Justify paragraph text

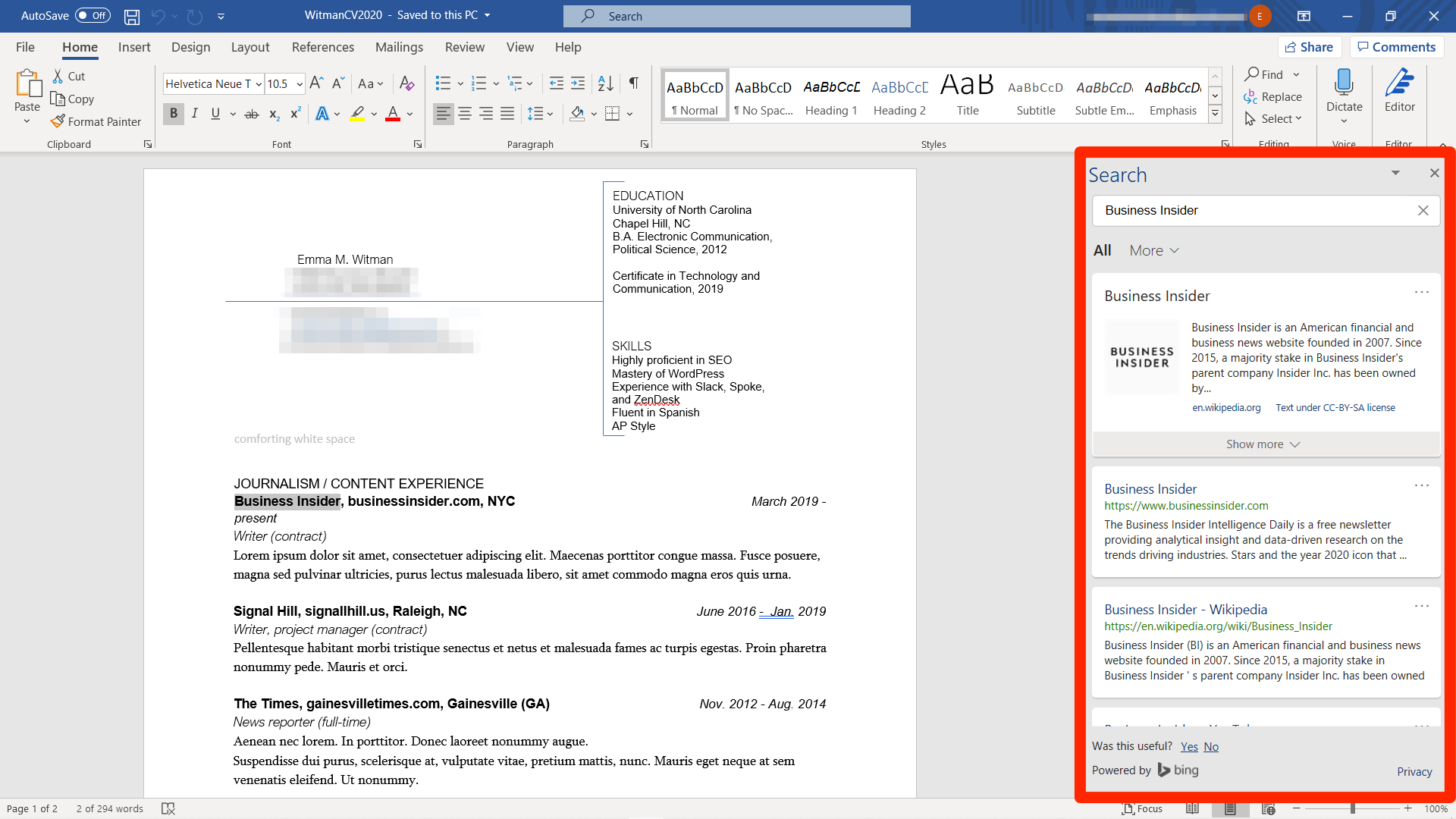point(507,114)
